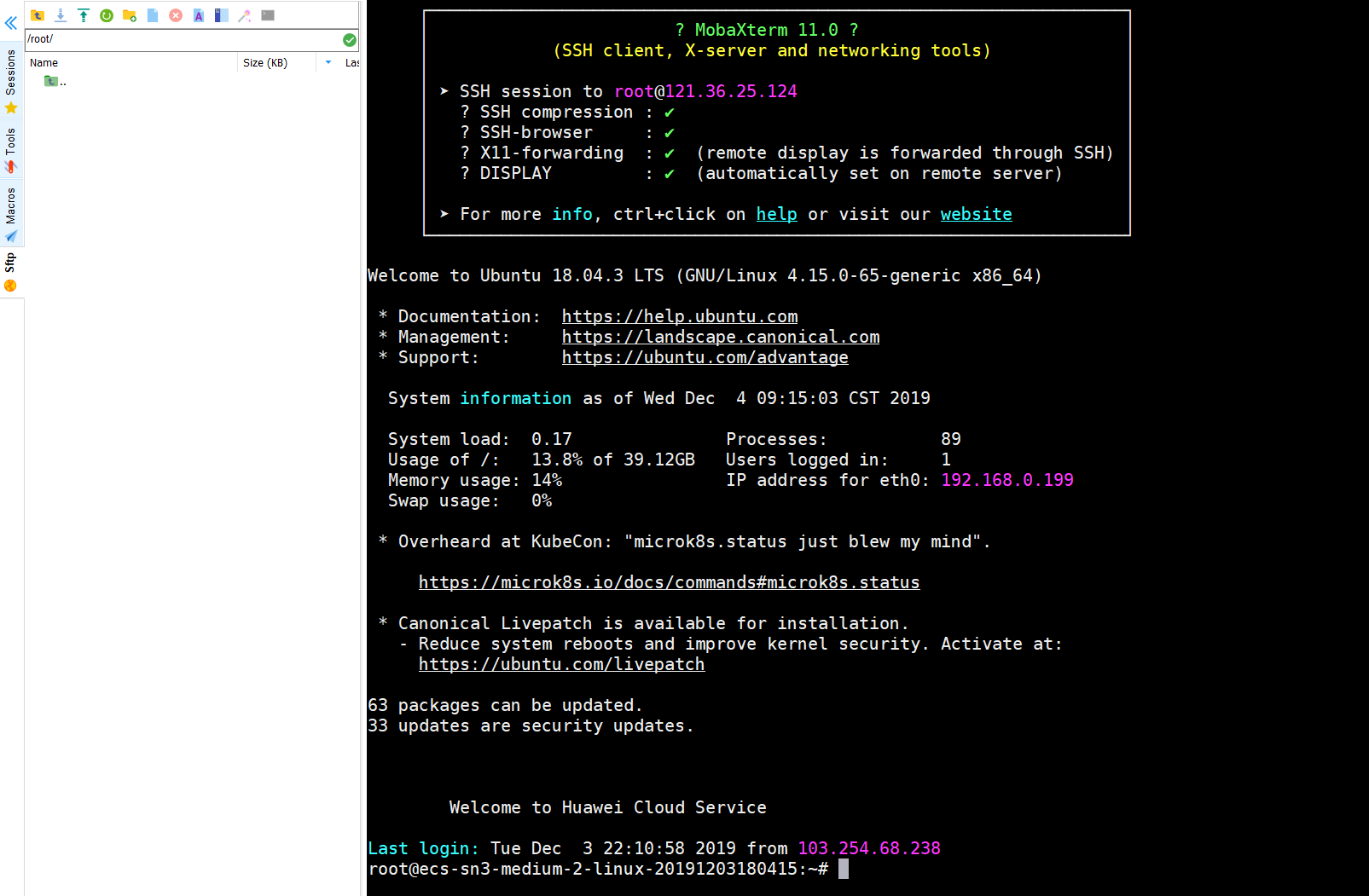
Task: Open the https://ubuntu.com/livepatch link
Action: click(562, 664)
